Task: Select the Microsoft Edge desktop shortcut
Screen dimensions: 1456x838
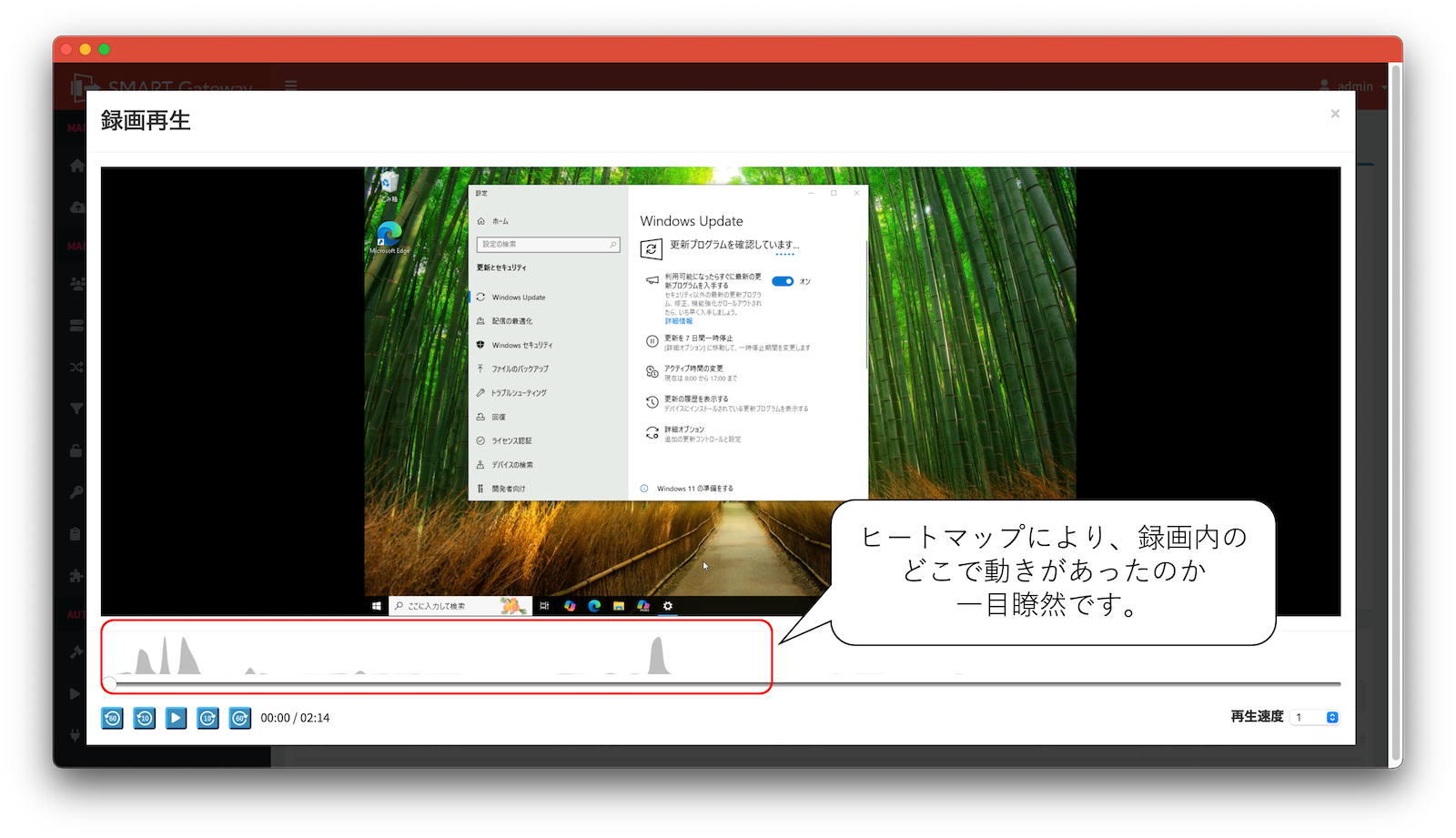Action: [389, 237]
